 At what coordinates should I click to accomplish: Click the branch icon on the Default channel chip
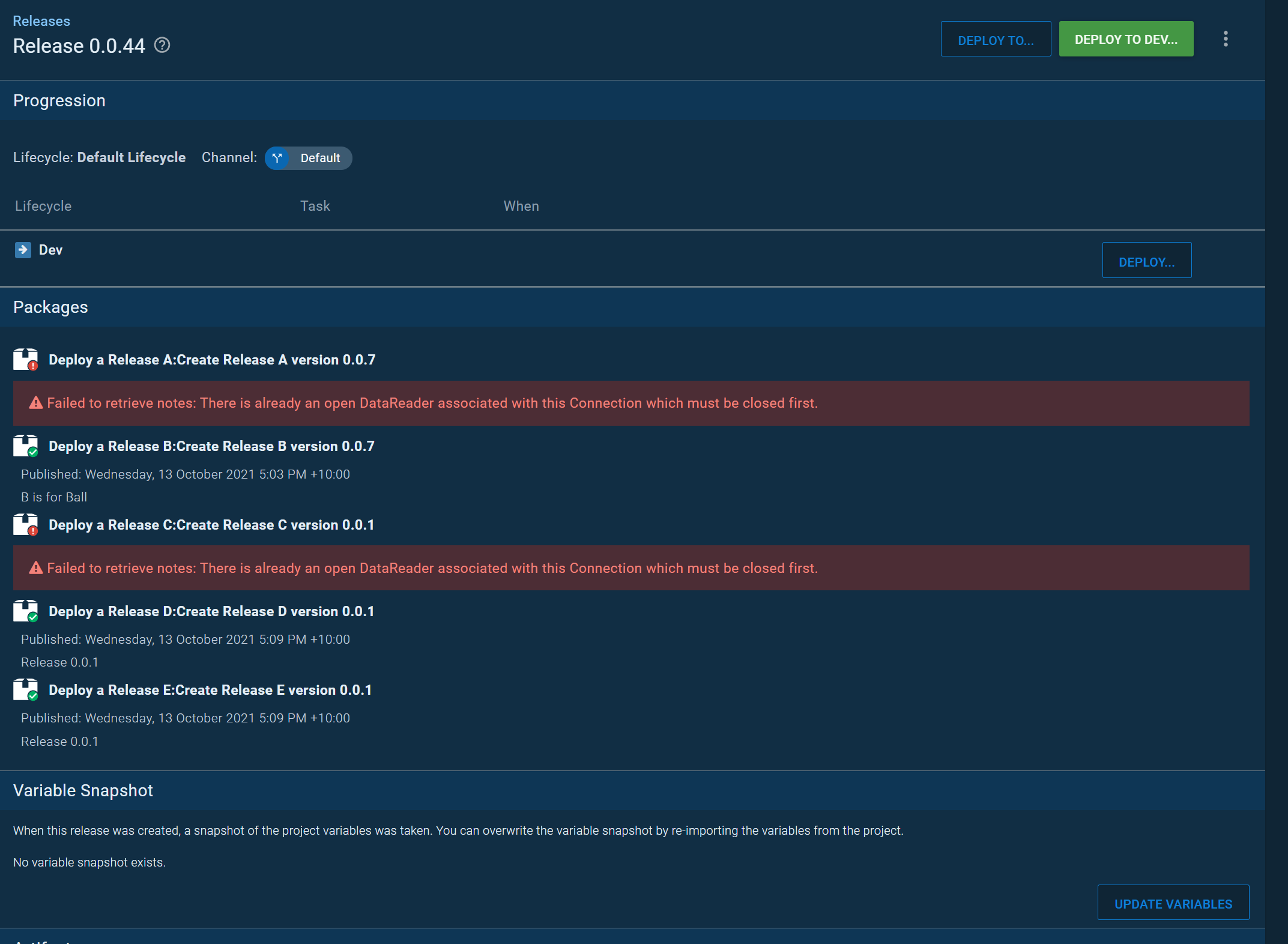point(277,158)
